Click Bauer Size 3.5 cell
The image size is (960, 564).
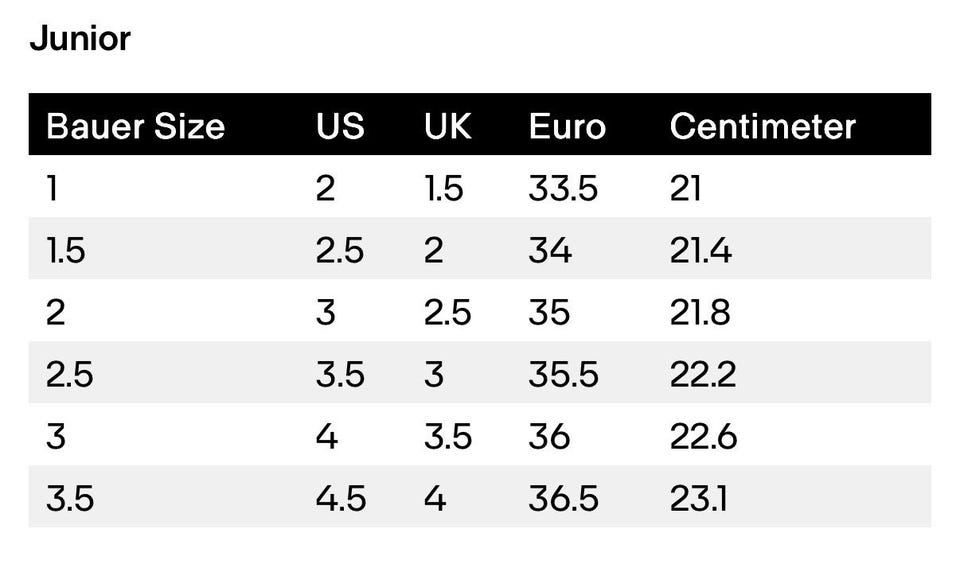tap(70, 498)
